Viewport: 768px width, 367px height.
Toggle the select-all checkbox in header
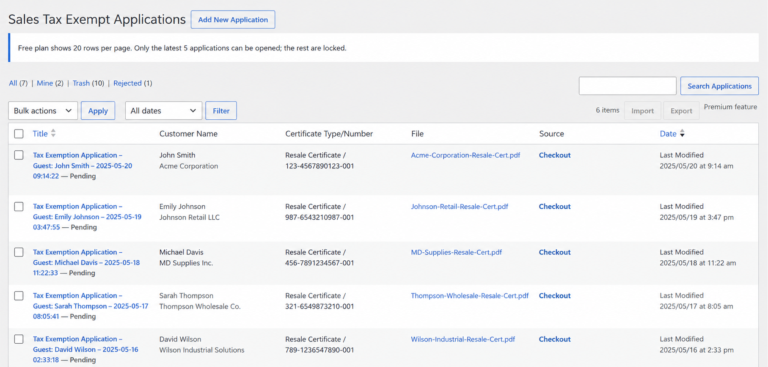[x=19, y=134]
